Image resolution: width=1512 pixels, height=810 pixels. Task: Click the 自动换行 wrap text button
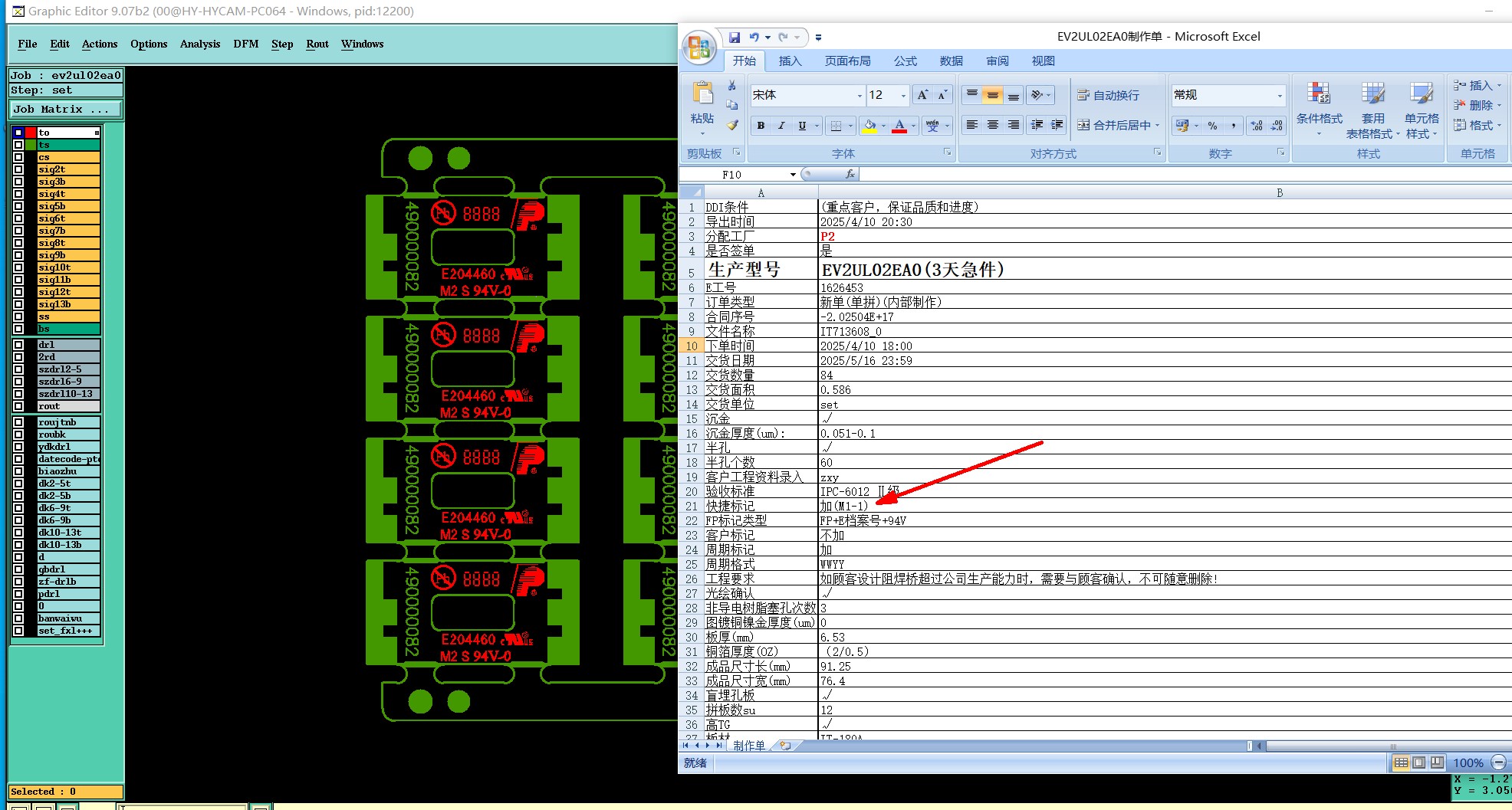pyautogui.click(x=1109, y=95)
